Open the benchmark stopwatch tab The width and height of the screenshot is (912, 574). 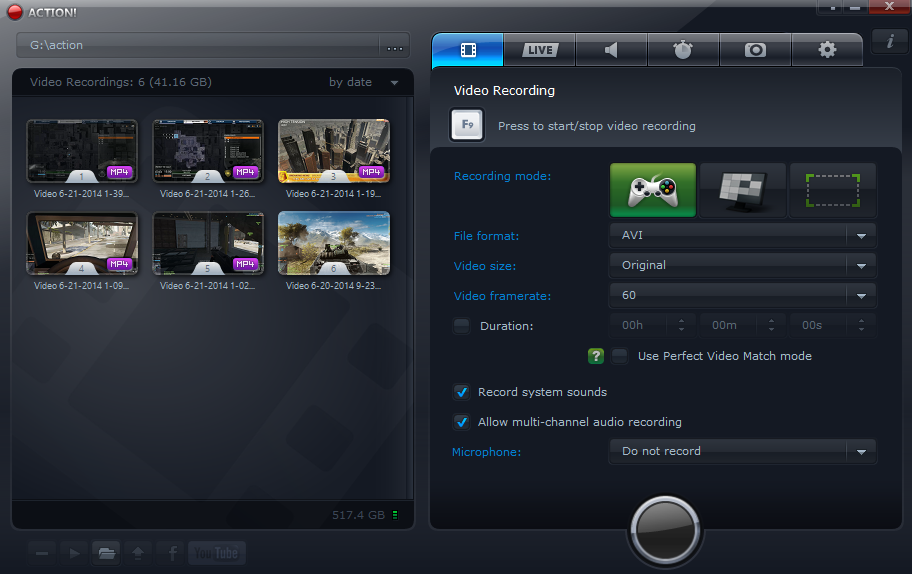pyautogui.click(x=683, y=50)
